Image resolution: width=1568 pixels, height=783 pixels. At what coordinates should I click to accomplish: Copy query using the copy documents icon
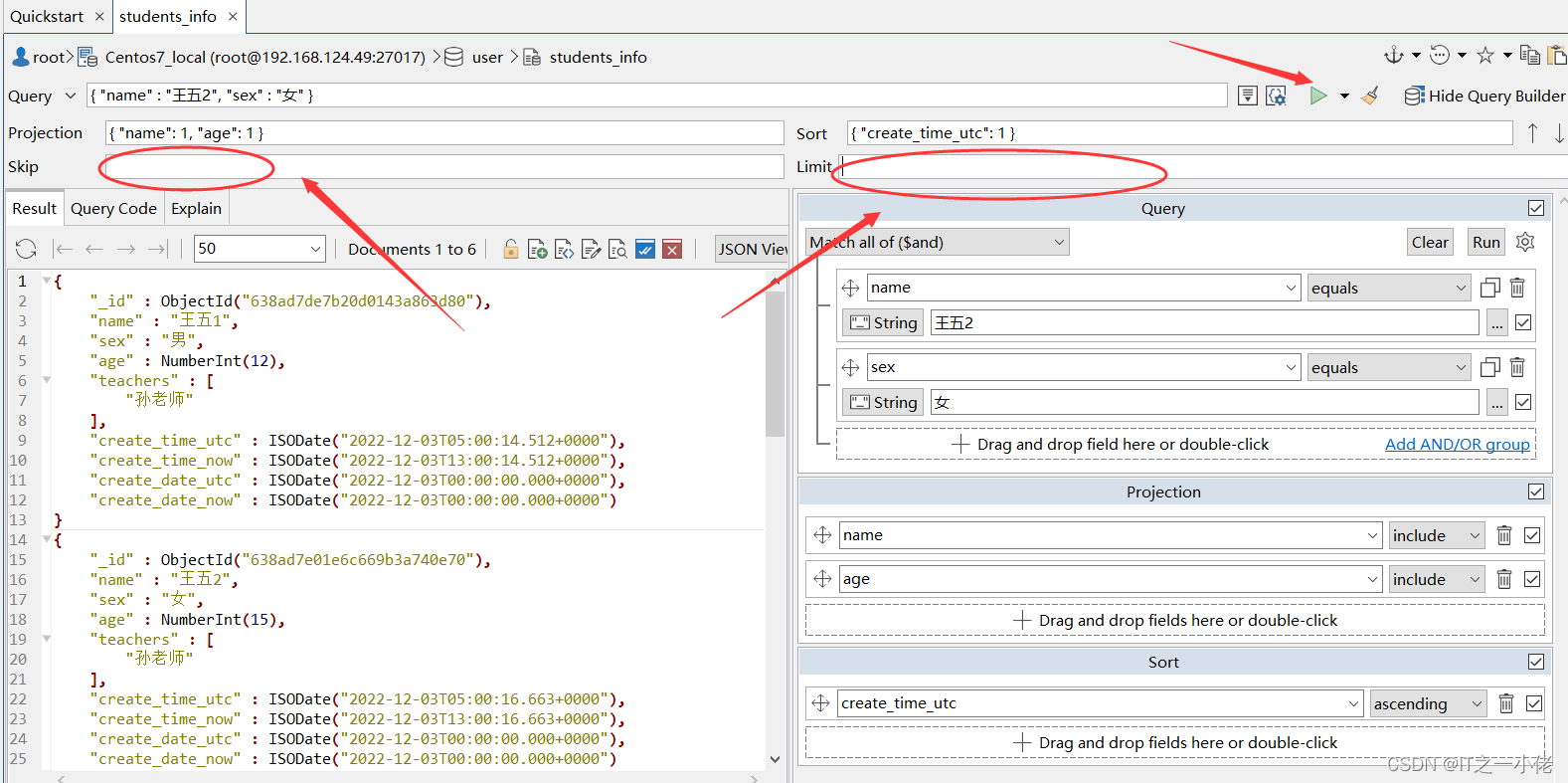[x=1530, y=56]
